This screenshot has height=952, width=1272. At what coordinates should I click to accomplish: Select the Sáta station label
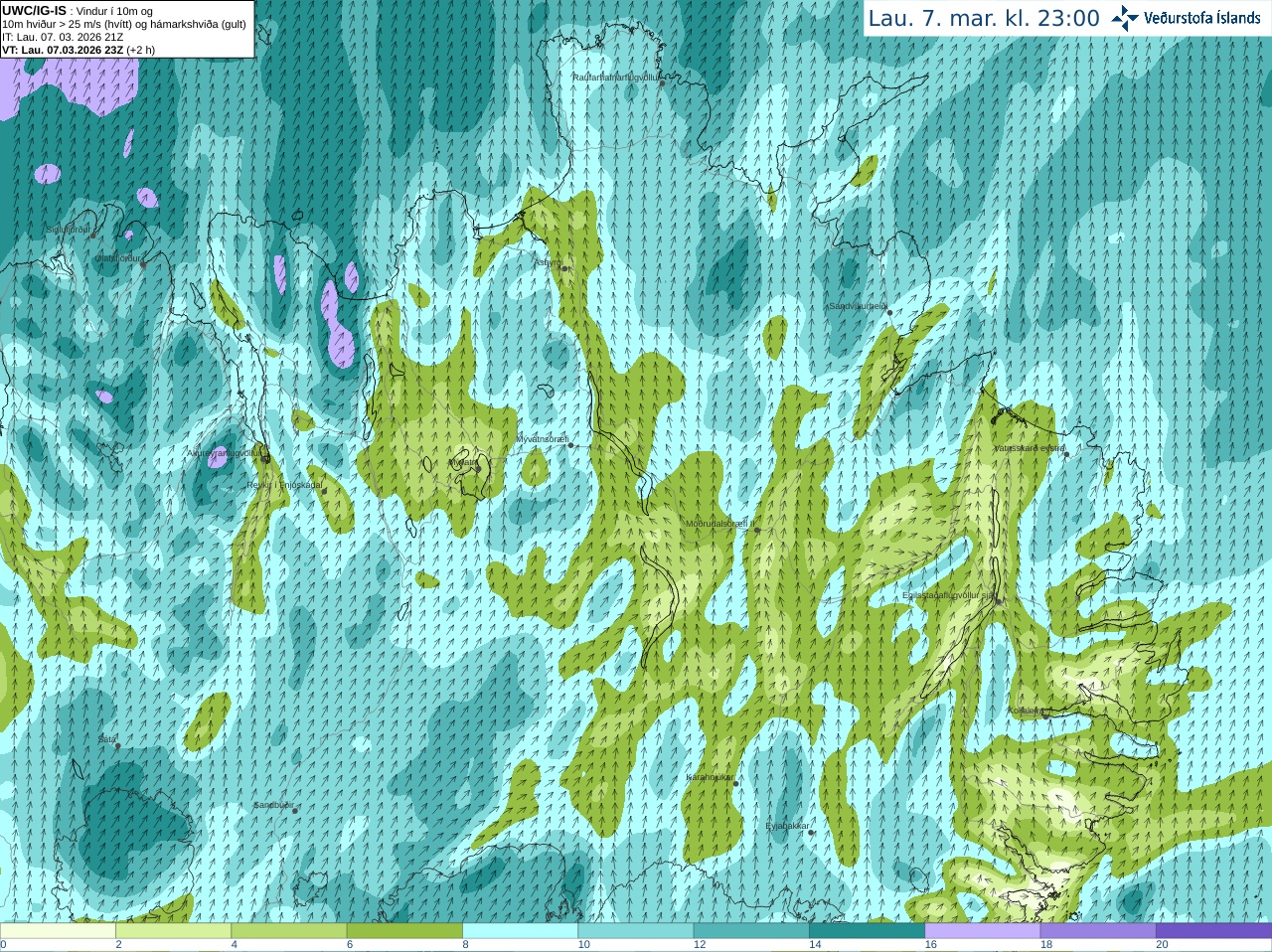(107, 738)
